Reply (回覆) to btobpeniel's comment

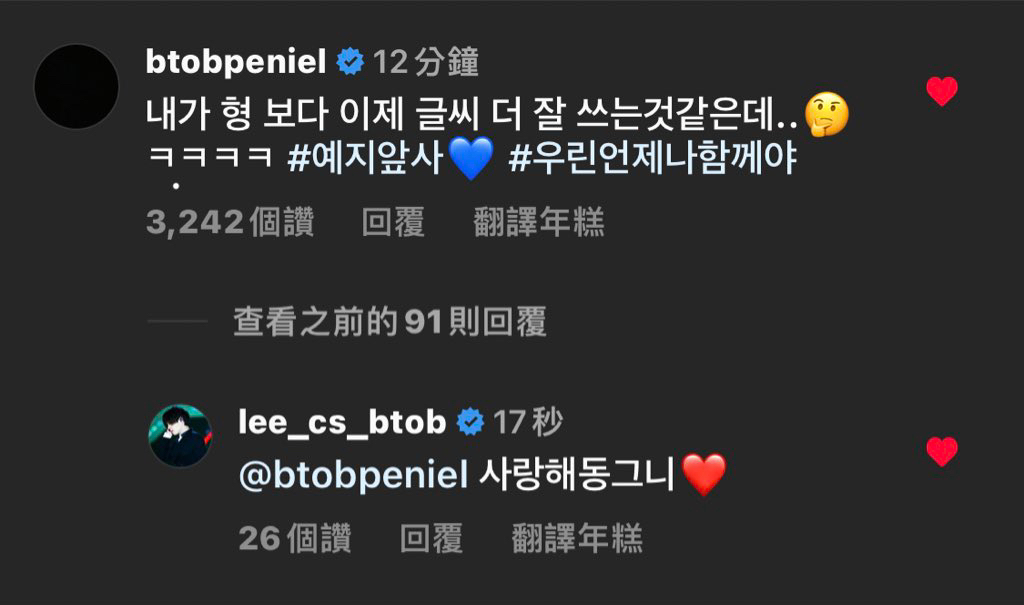click(393, 223)
